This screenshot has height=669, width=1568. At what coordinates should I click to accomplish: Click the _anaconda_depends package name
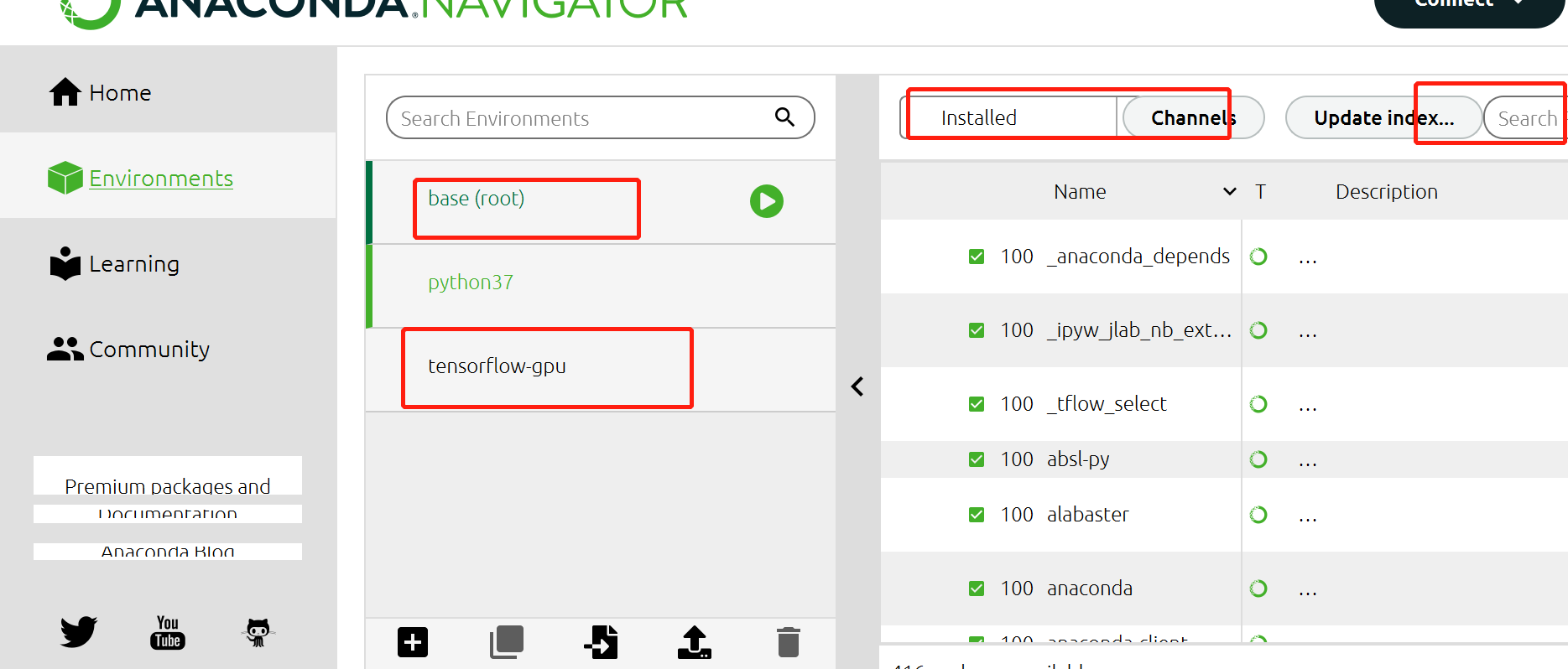pos(1138,257)
